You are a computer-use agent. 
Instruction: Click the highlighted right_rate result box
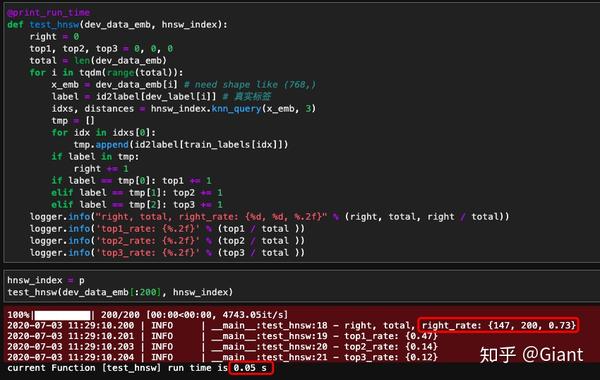[x=498, y=325]
